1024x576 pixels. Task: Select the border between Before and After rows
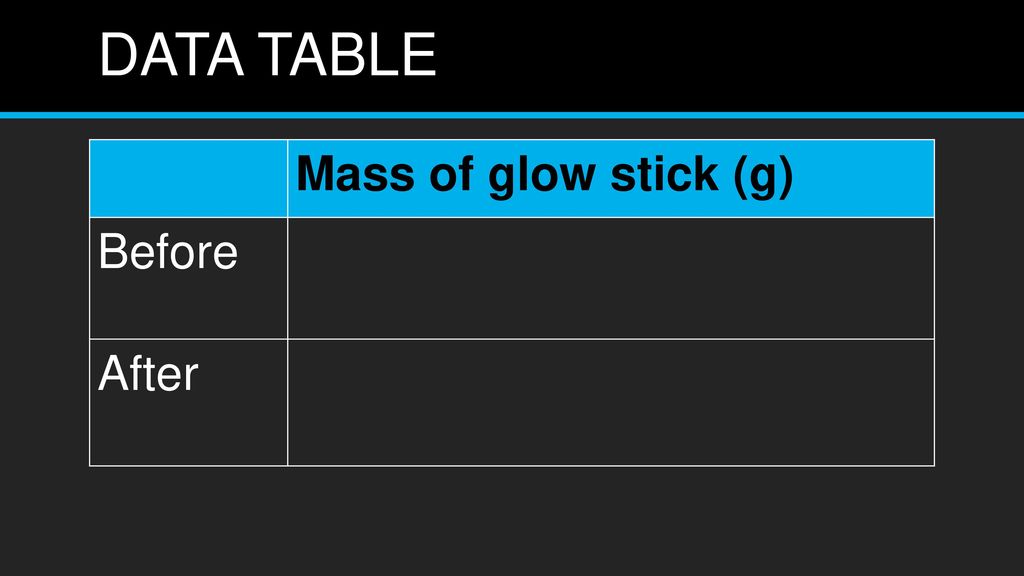[x=512, y=339]
